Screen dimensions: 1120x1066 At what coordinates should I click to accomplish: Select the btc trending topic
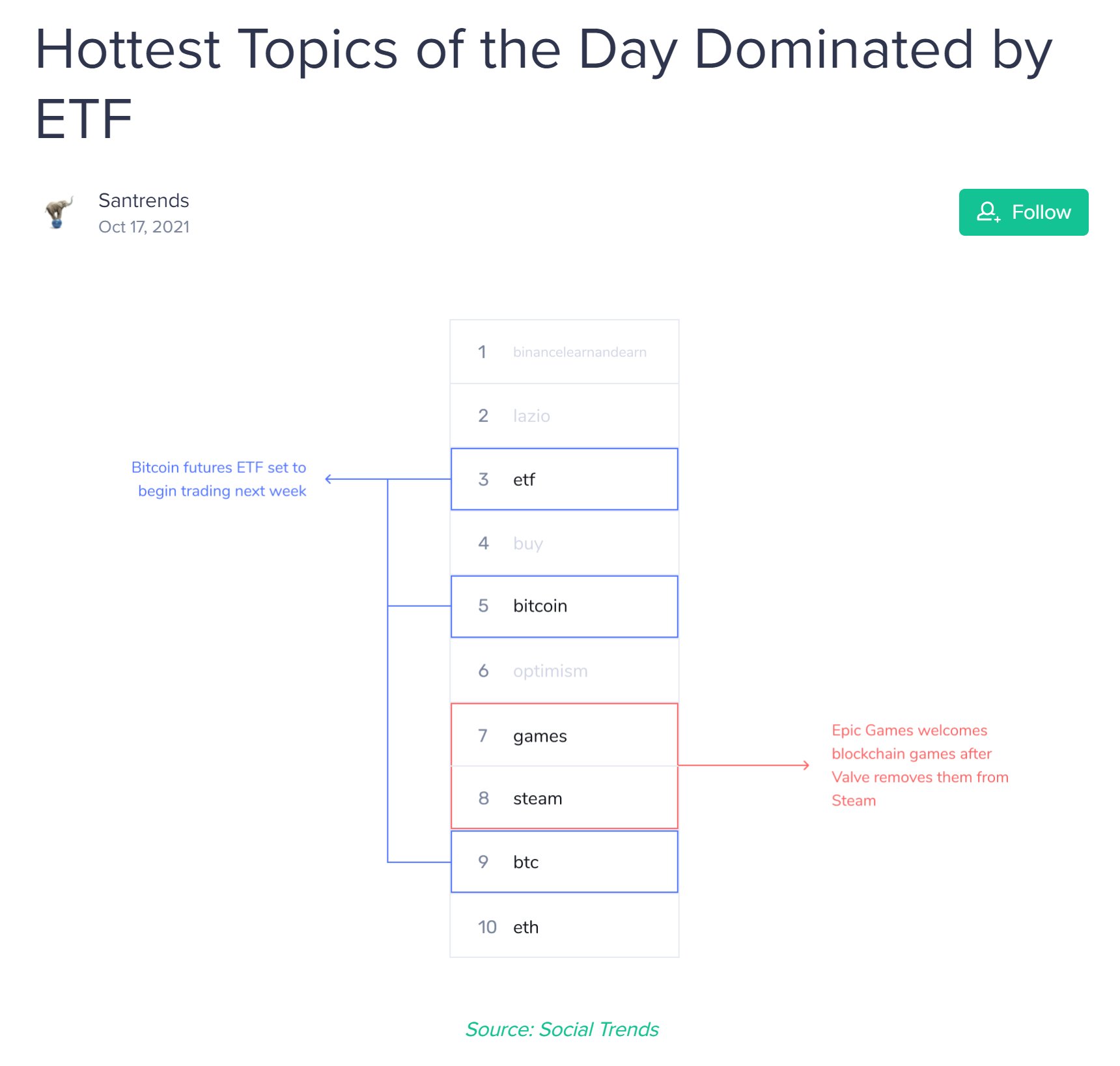pos(565,862)
